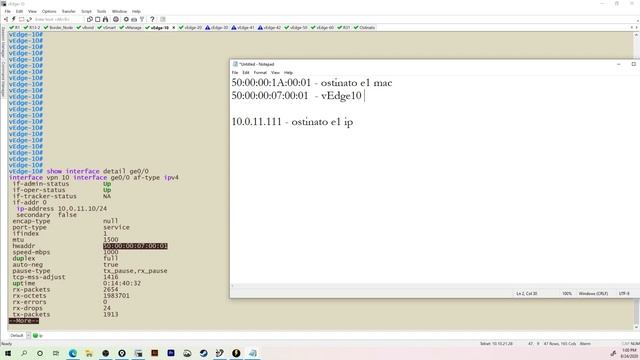Open Steam from the taskbar

click(x=203, y=353)
